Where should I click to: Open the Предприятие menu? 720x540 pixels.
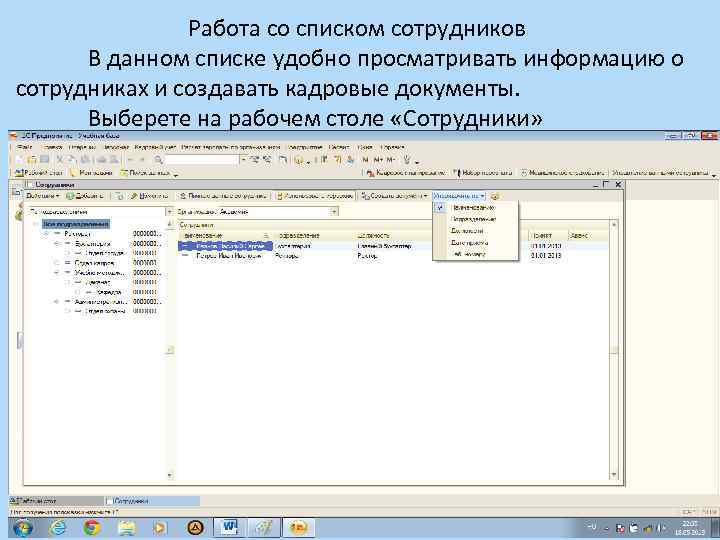pyautogui.click(x=304, y=147)
